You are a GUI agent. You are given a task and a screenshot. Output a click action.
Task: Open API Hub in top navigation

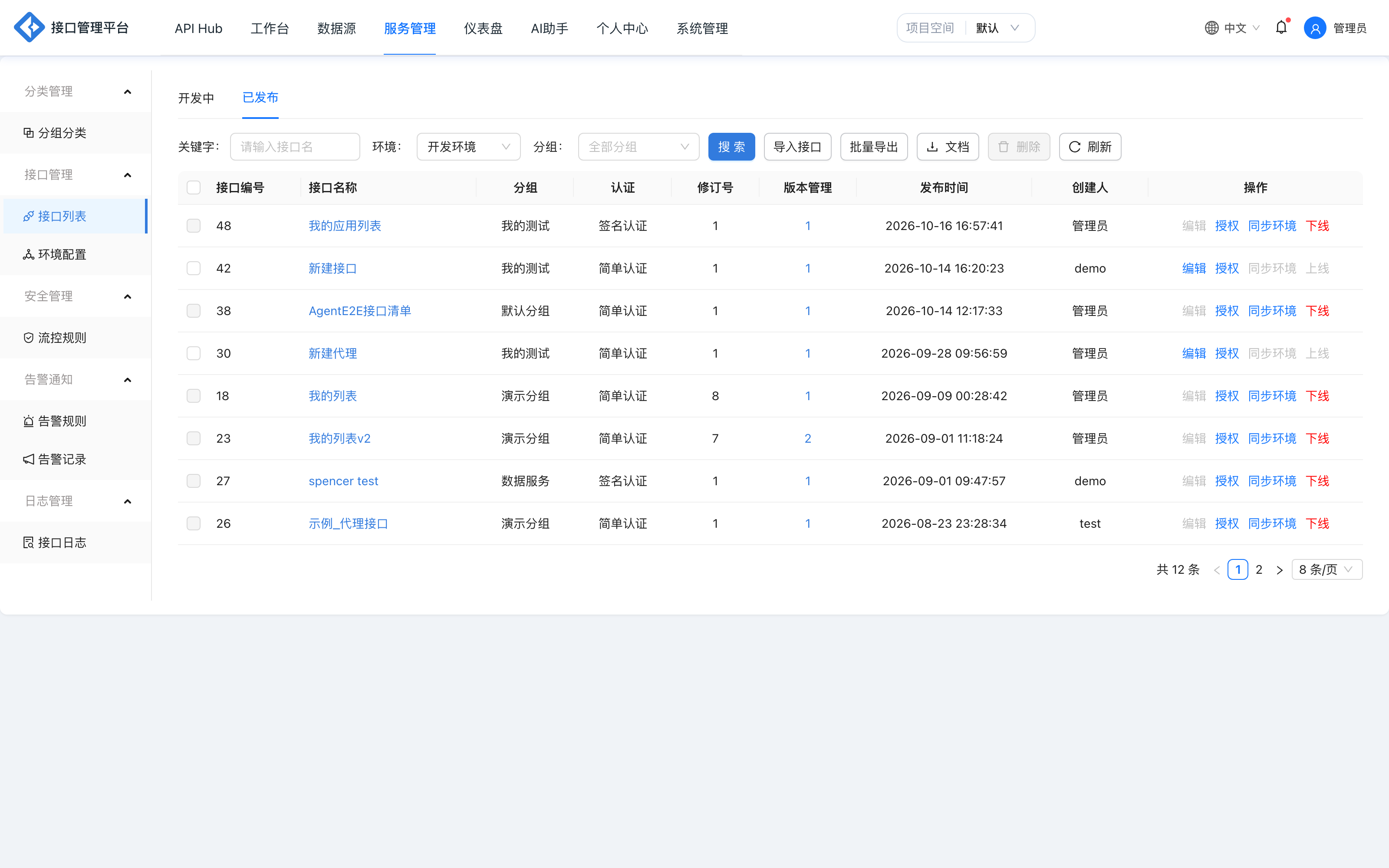click(198, 28)
